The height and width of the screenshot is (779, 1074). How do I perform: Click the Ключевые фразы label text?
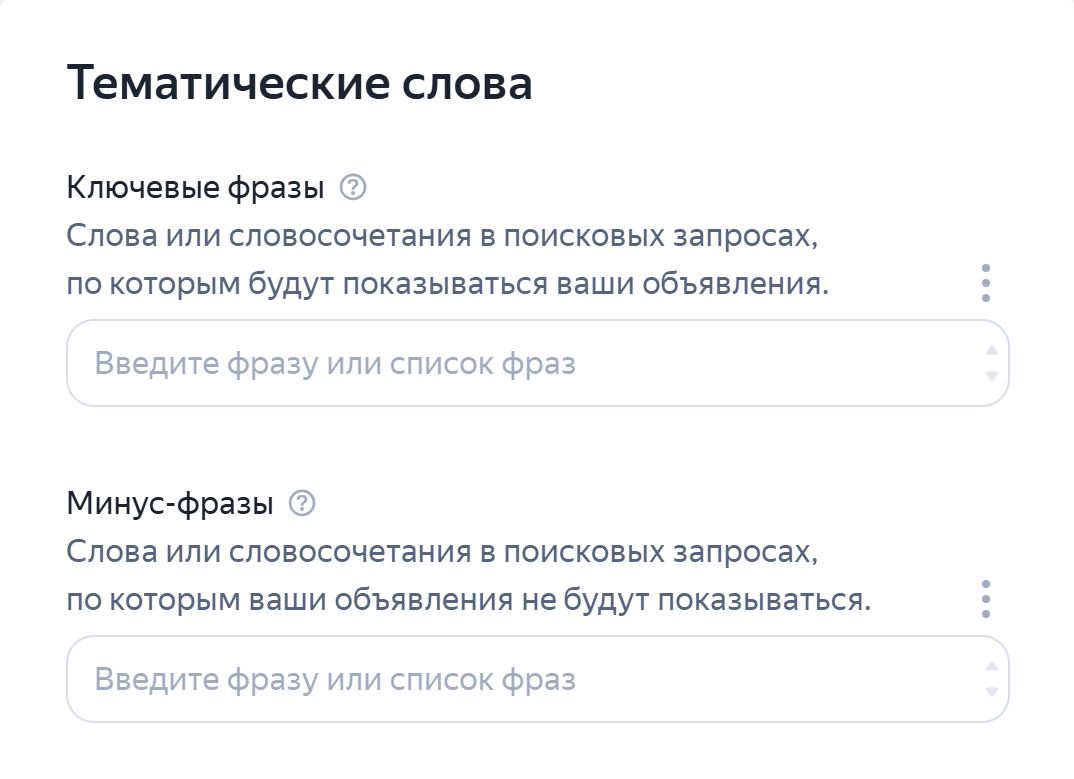click(195, 187)
